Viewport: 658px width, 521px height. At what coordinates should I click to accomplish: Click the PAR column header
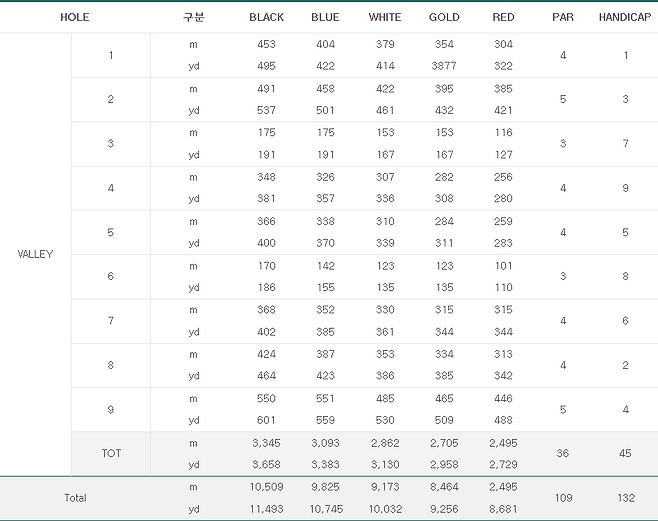tap(563, 17)
